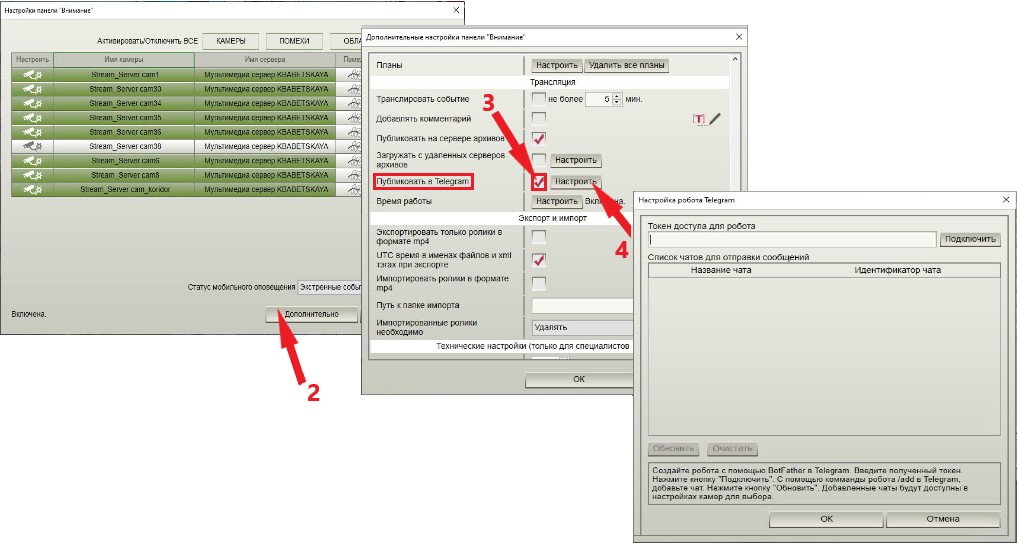Click the gray camera icon in the white row
1017x543 pixels.
pyautogui.click(x=32, y=146)
